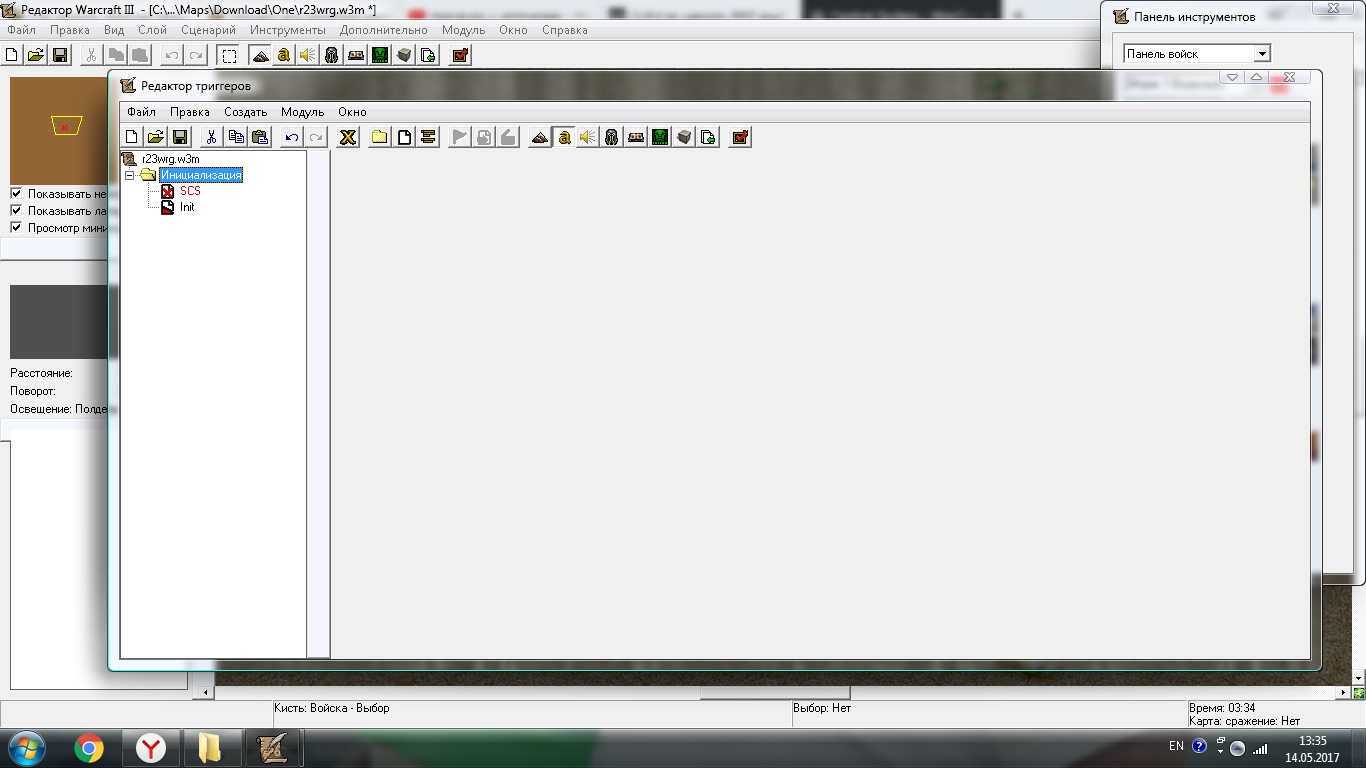The image size is (1366, 768).
Task: Select the selection brush in main editor toolbar
Action: [229, 55]
